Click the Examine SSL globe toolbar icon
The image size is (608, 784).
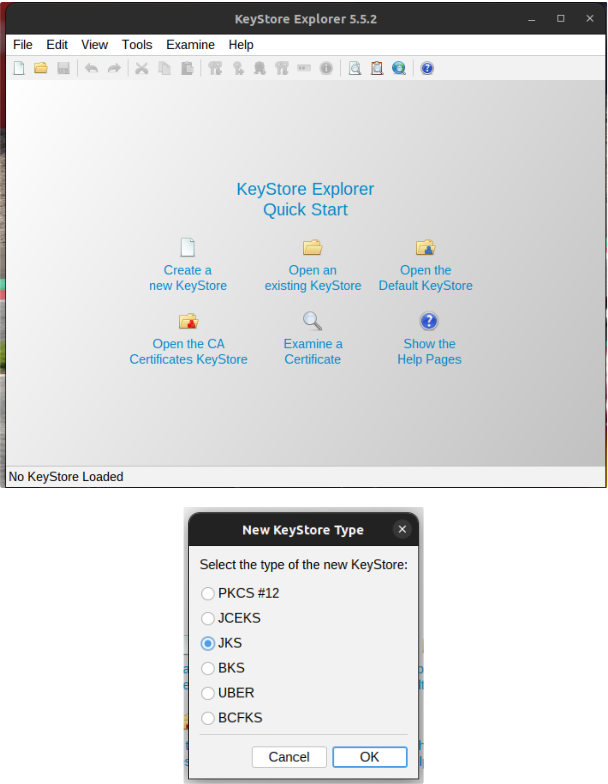tap(399, 68)
